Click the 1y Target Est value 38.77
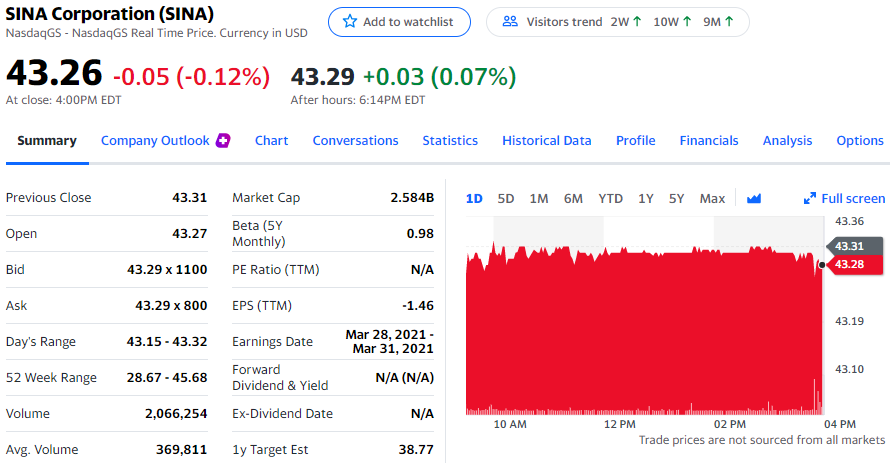This screenshot has height=463, width=890. 416,450
